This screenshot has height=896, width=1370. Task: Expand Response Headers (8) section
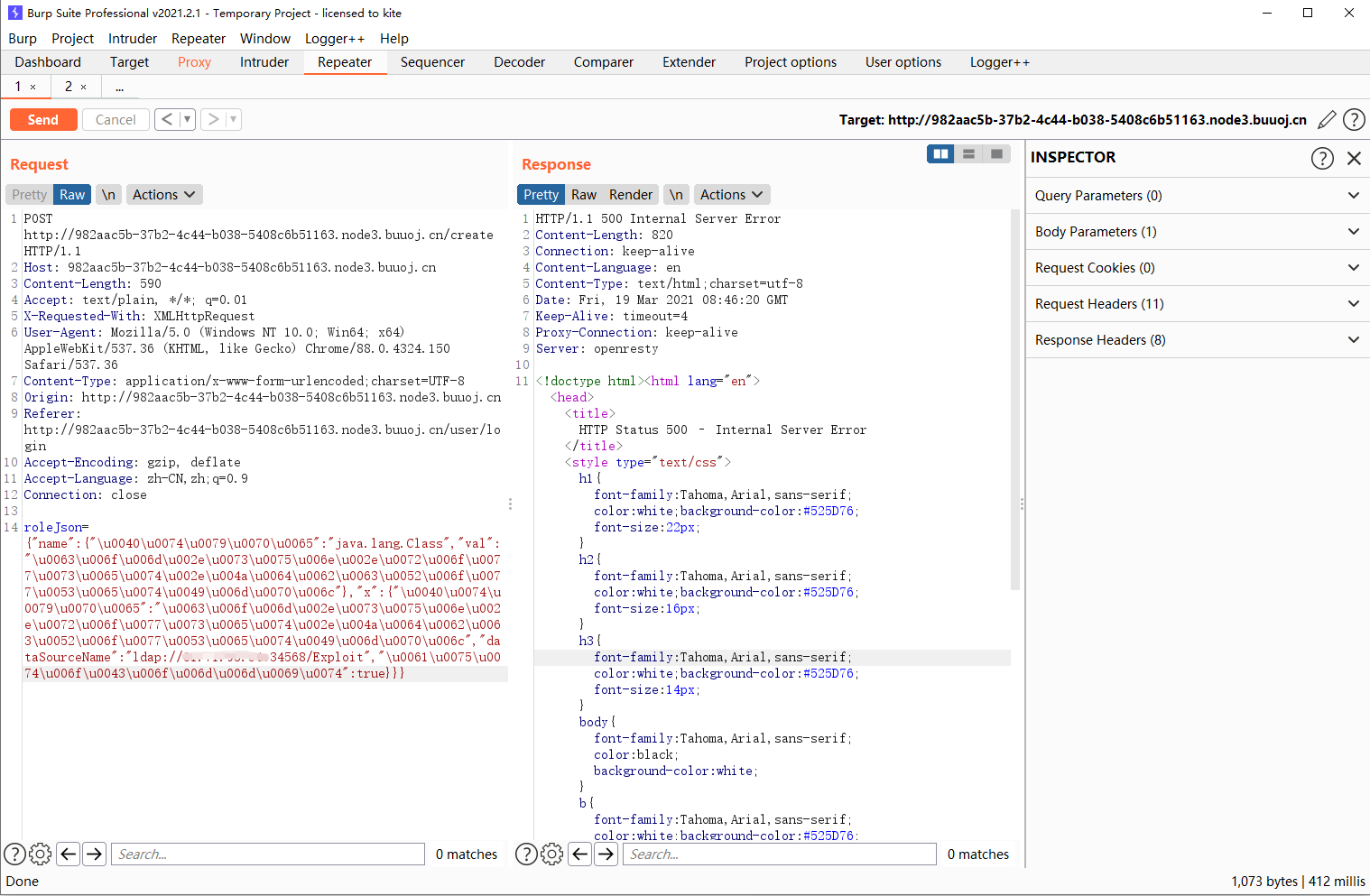point(1198,340)
